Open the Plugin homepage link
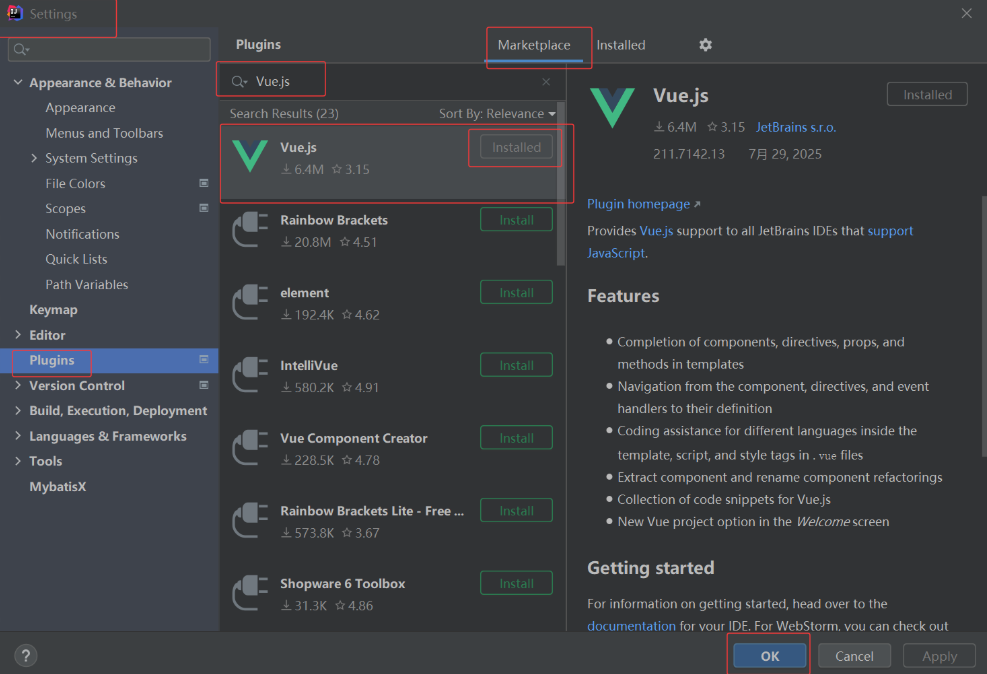The width and height of the screenshot is (987, 674). [643, 204]
